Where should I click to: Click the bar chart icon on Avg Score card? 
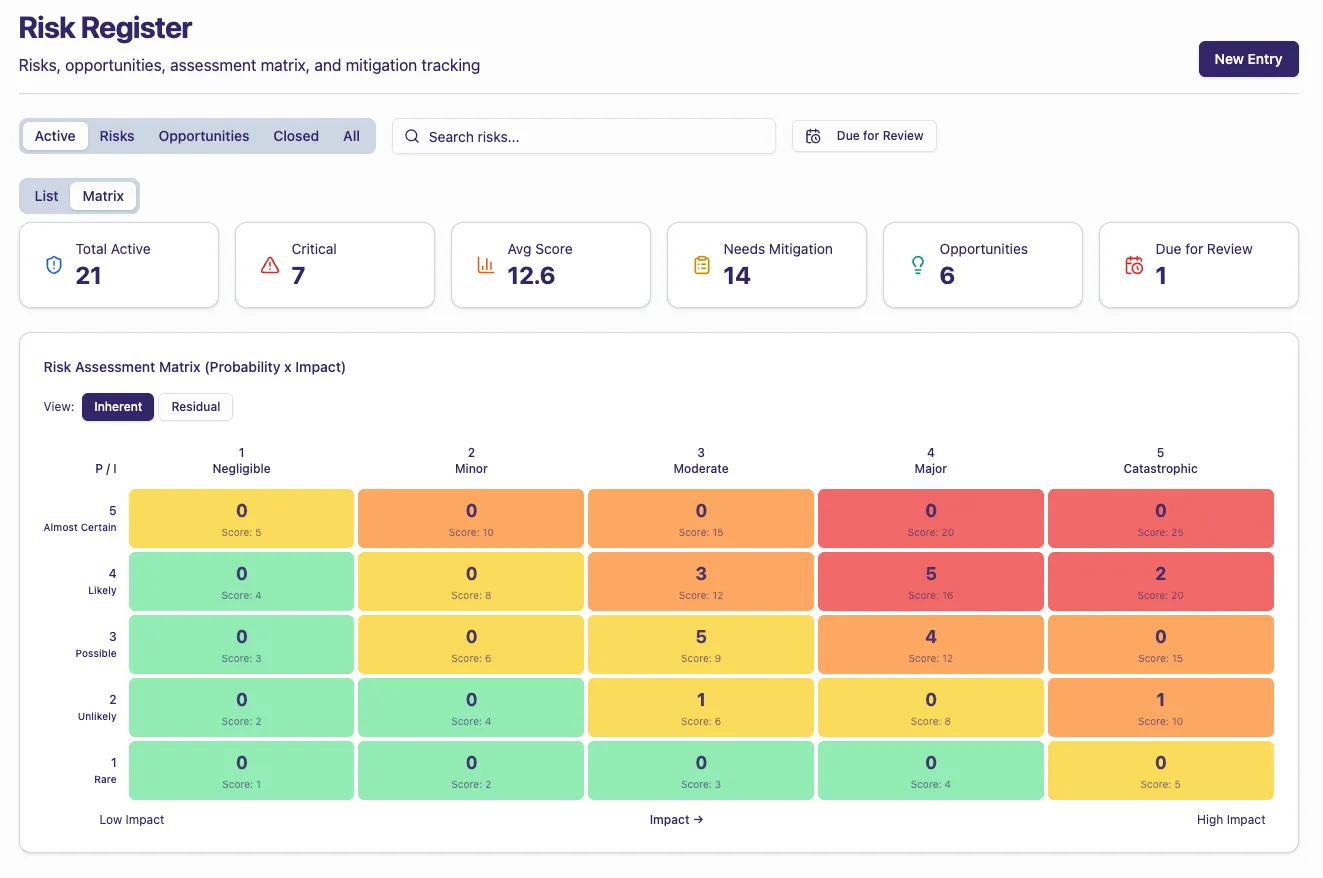[x=485, y=265]
